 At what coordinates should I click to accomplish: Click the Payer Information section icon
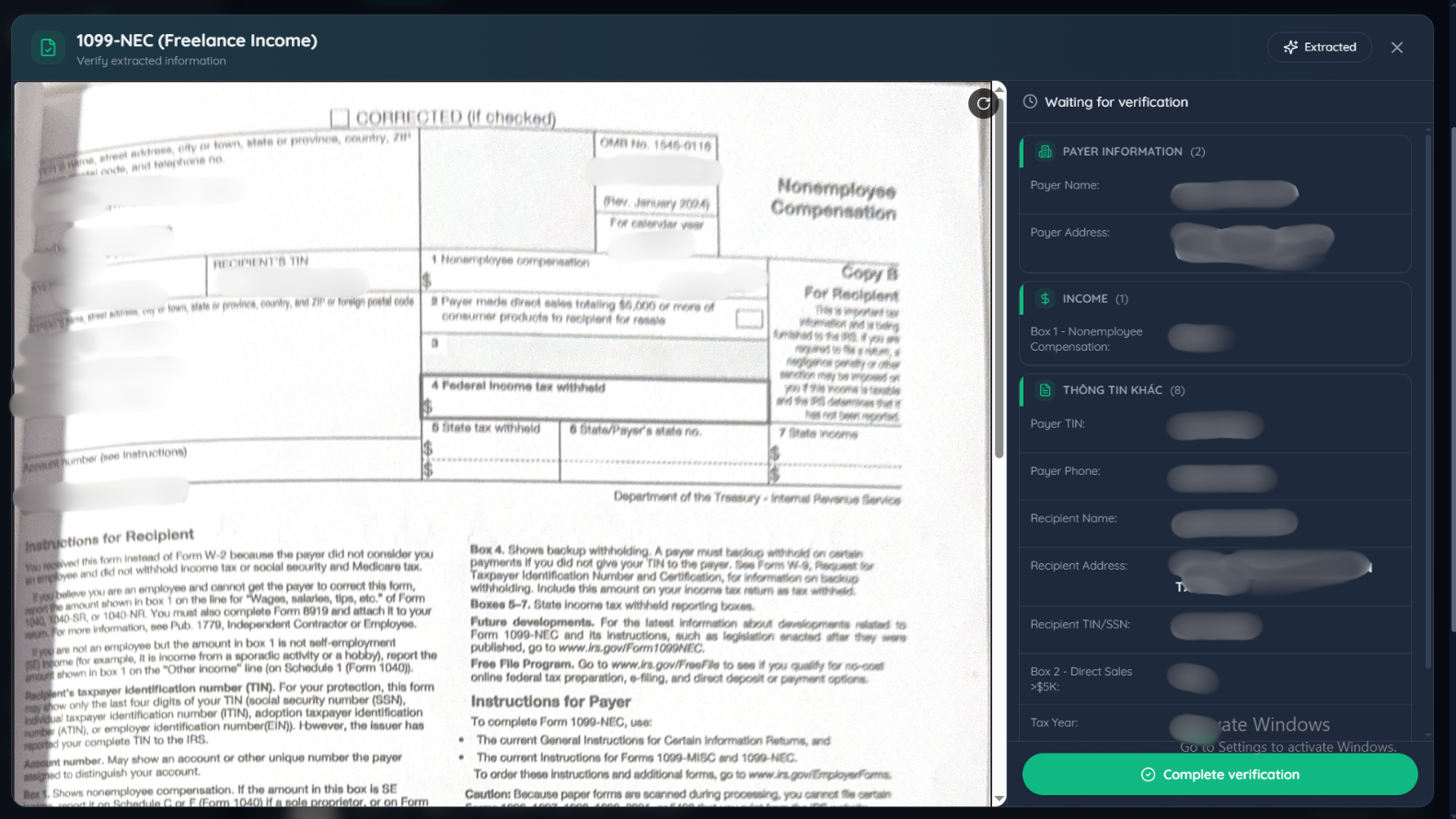click(1045, 152)
